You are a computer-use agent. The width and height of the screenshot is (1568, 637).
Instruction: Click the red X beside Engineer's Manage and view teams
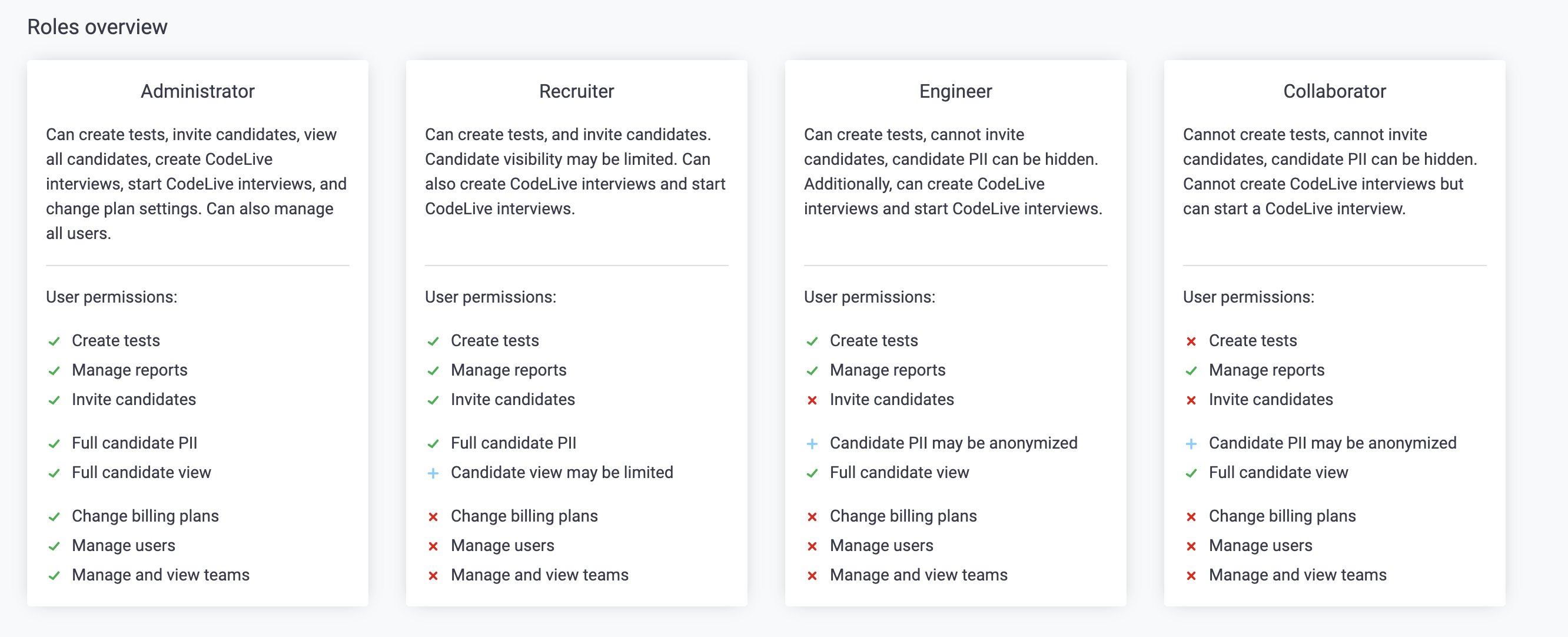[x=812, y=576]
